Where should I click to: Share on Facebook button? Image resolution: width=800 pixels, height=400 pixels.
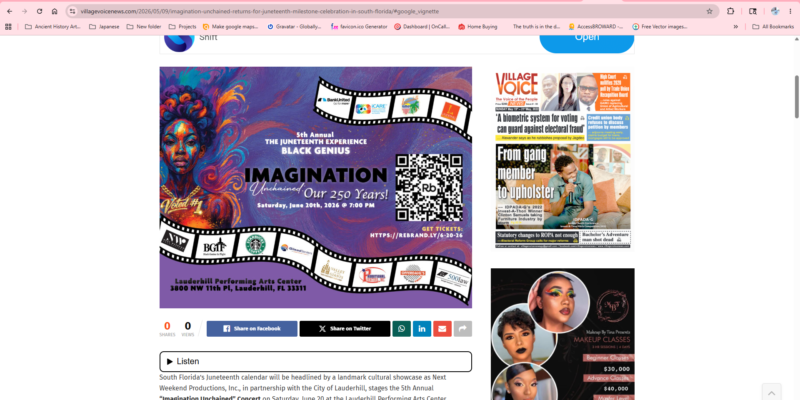click(x=252, y=329)
